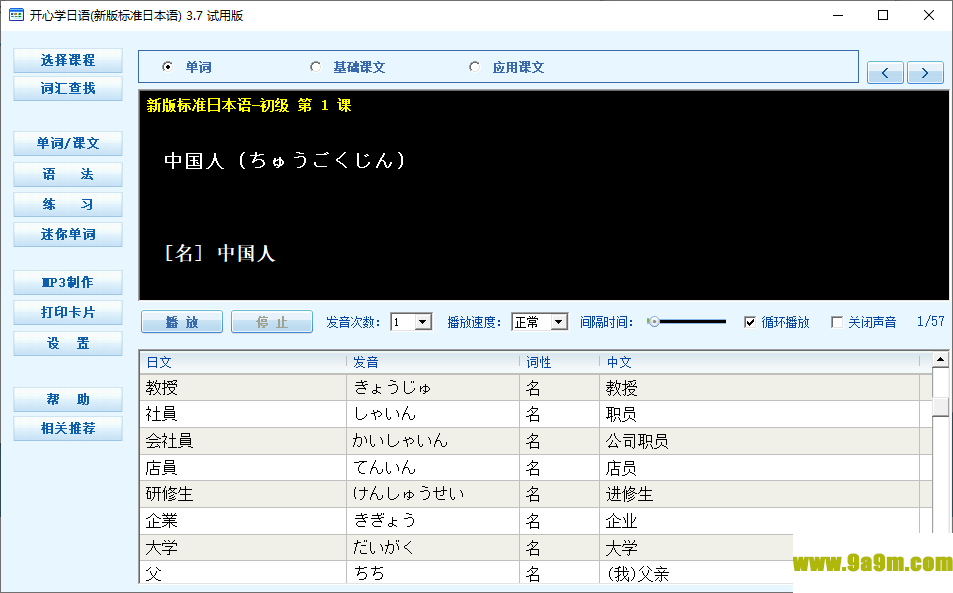
Task: Enable the 关闭声音 mute checkbox
Action: (x=838, y=321)
